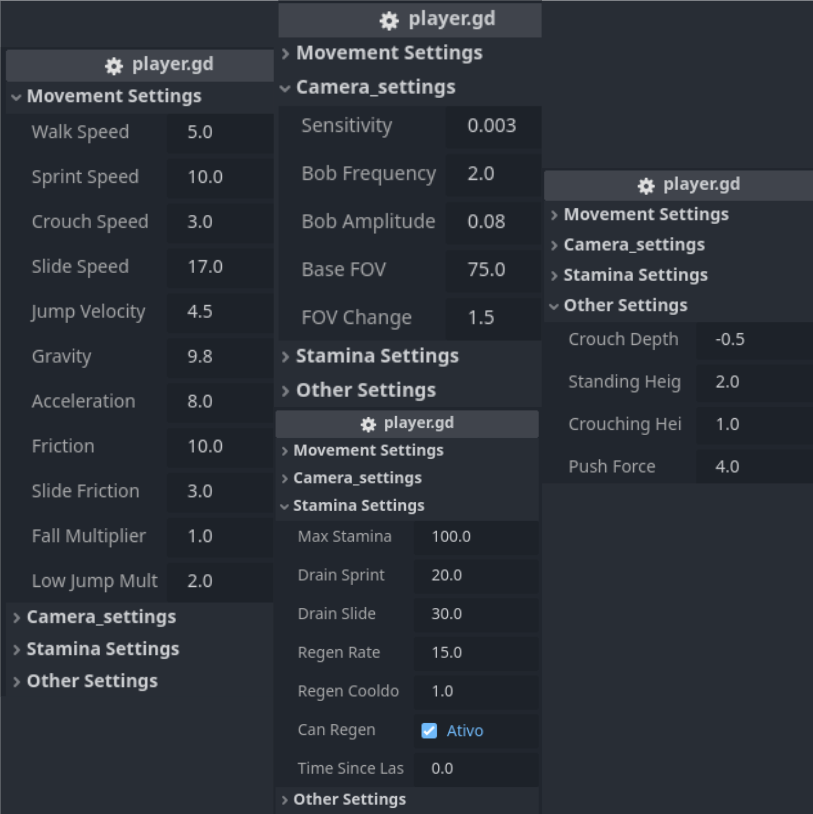Image resolution: width=813 pixels, height=814 pixels.
Task: Click the Max Stamina 100.0 field
Action: [x=475, y=537]
